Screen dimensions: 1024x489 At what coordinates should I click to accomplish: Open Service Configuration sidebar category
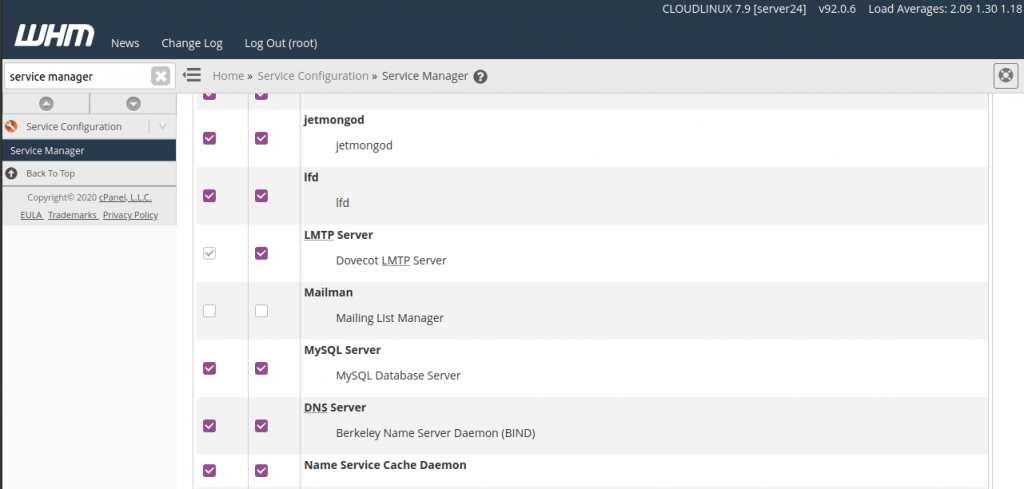74,126
